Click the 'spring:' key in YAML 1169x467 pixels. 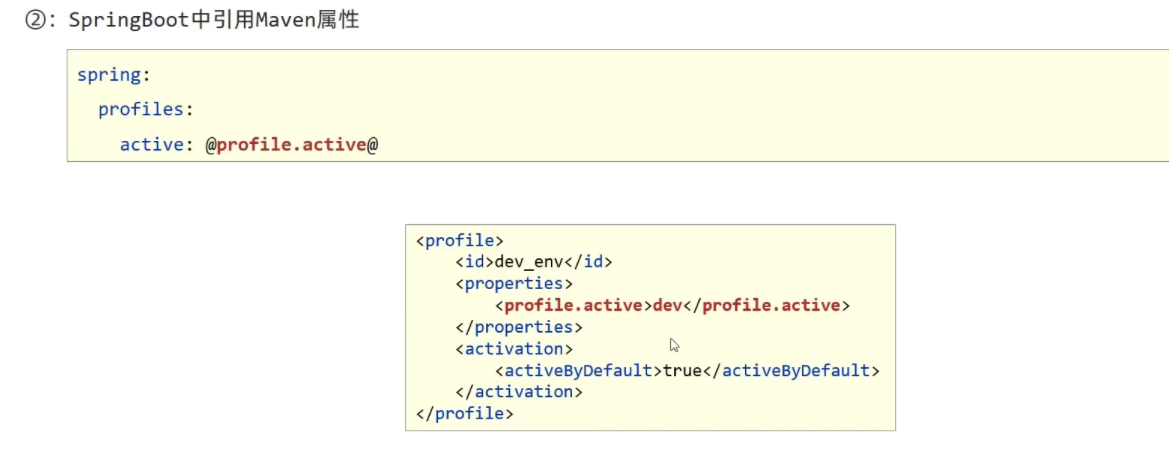[x=112, y=75]
